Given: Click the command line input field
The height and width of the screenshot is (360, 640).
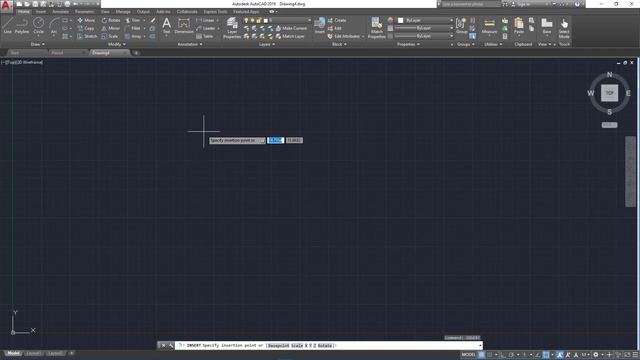Looking at the screenshot, I should tap(329, 346).
